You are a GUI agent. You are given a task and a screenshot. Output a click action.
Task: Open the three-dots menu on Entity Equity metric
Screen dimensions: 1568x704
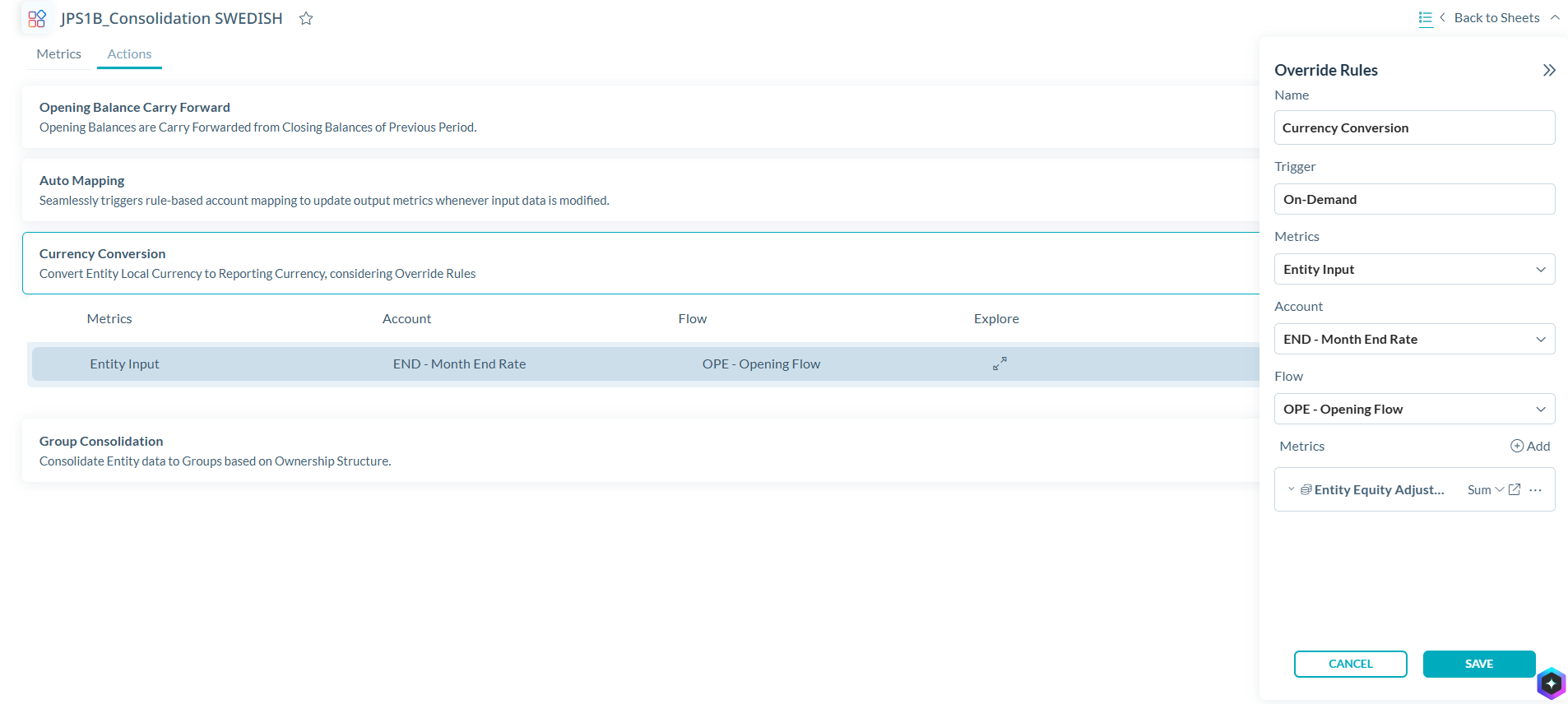(x=1535, y=489)
